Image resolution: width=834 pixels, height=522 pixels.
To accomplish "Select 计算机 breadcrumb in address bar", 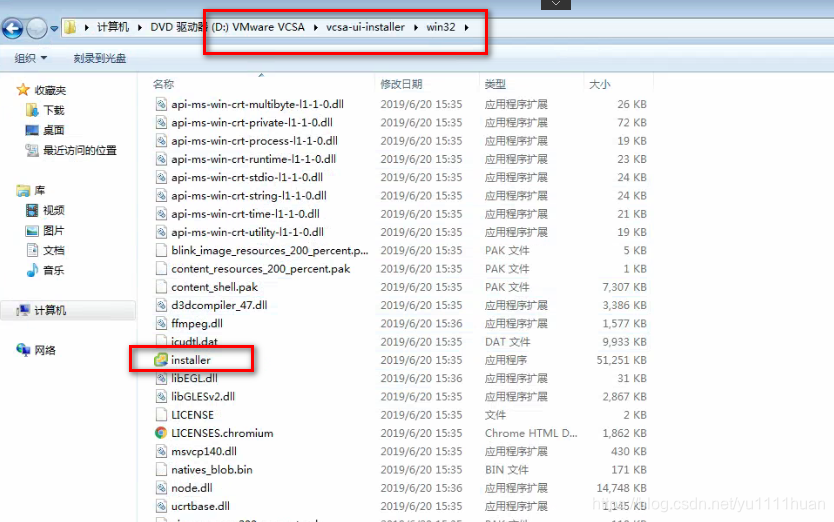I will click(113, 27).
